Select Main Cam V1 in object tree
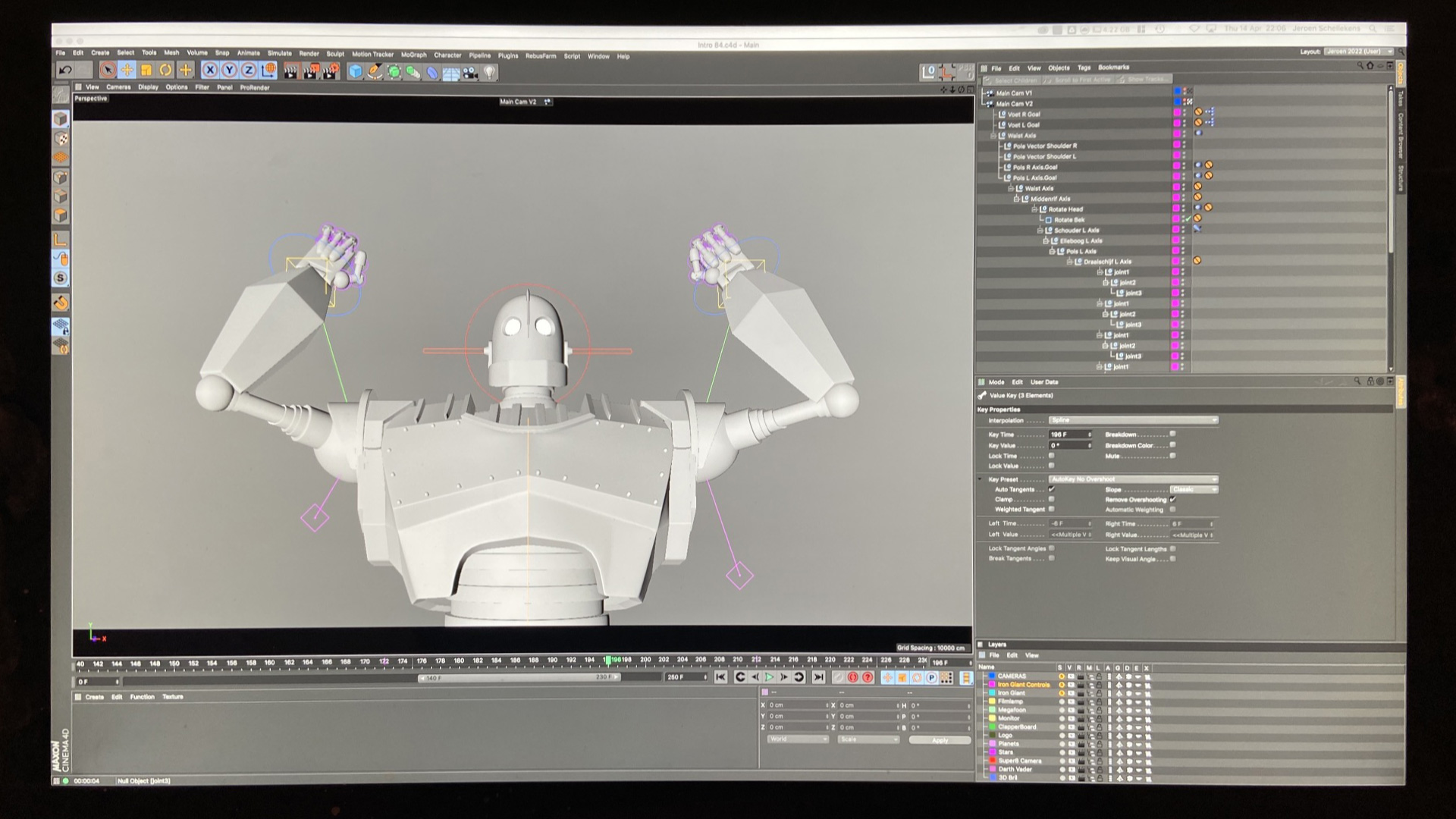Image resolution: width=1456 pixels, height=819 pixels. tap(1013, 93)
